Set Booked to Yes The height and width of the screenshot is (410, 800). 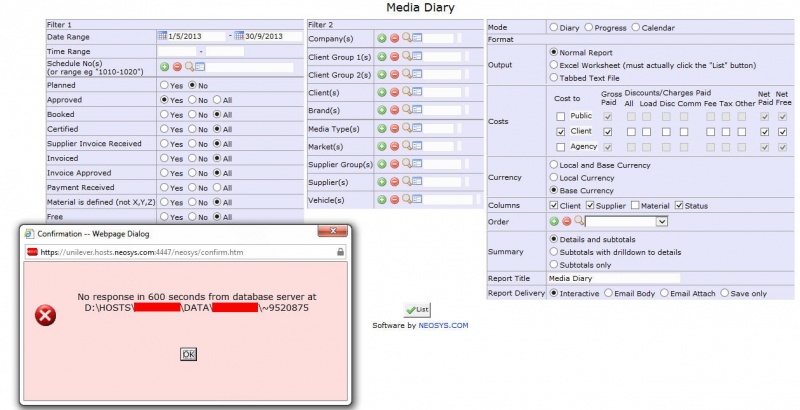(x=164, y=115)
